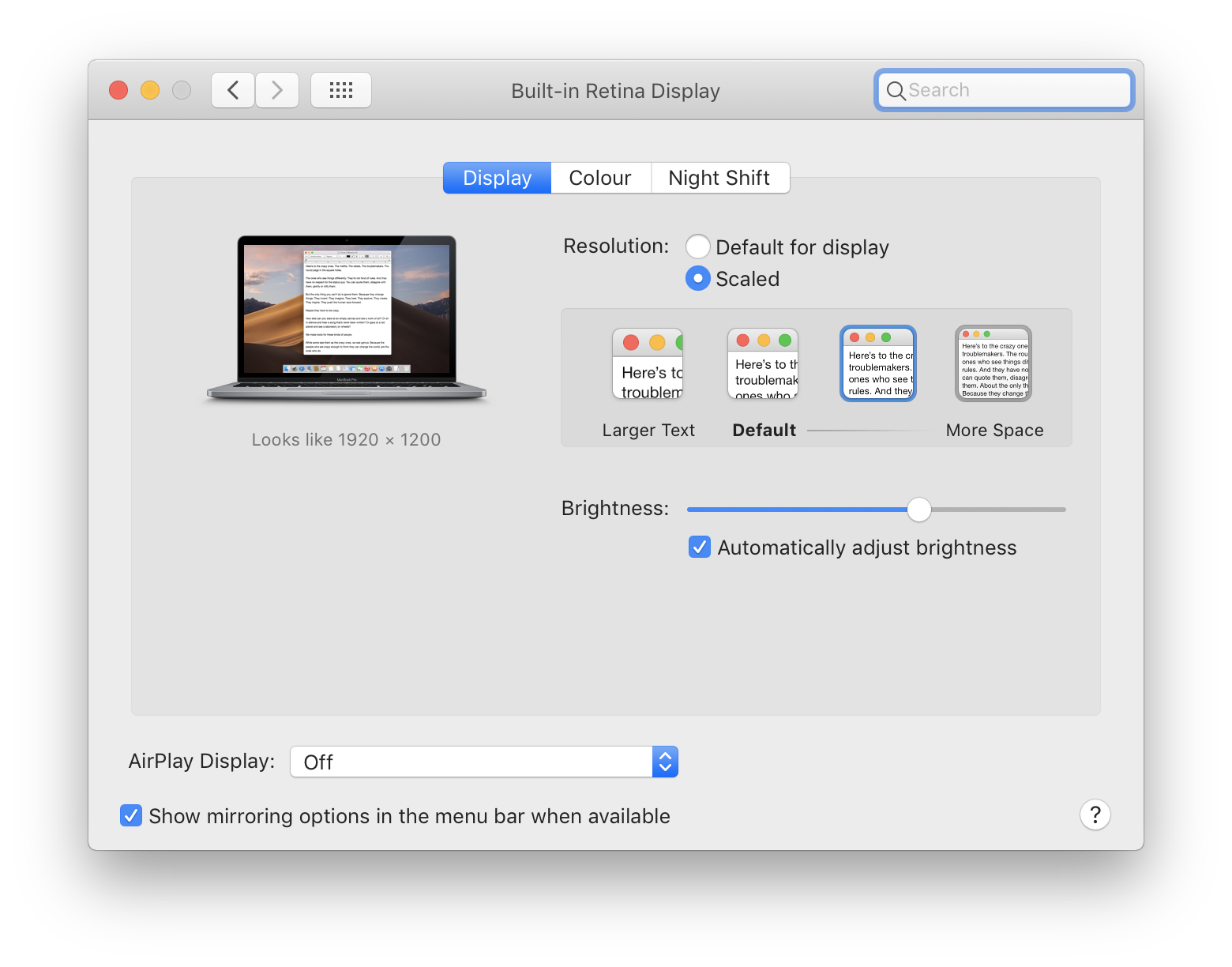Click the MacBook display preview image
1232x967 pixels.
347,318
